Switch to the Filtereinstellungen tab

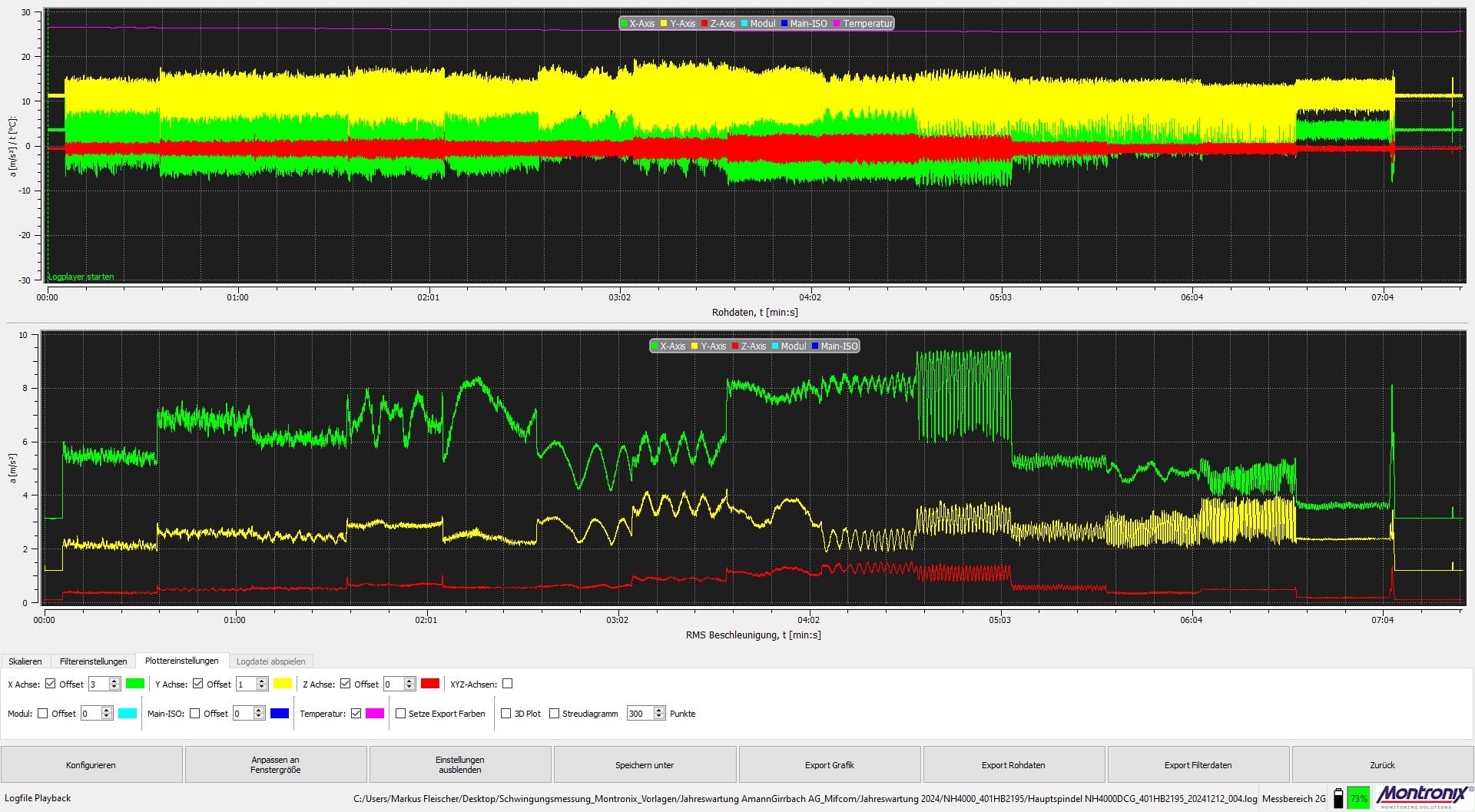tap(93, 661)
